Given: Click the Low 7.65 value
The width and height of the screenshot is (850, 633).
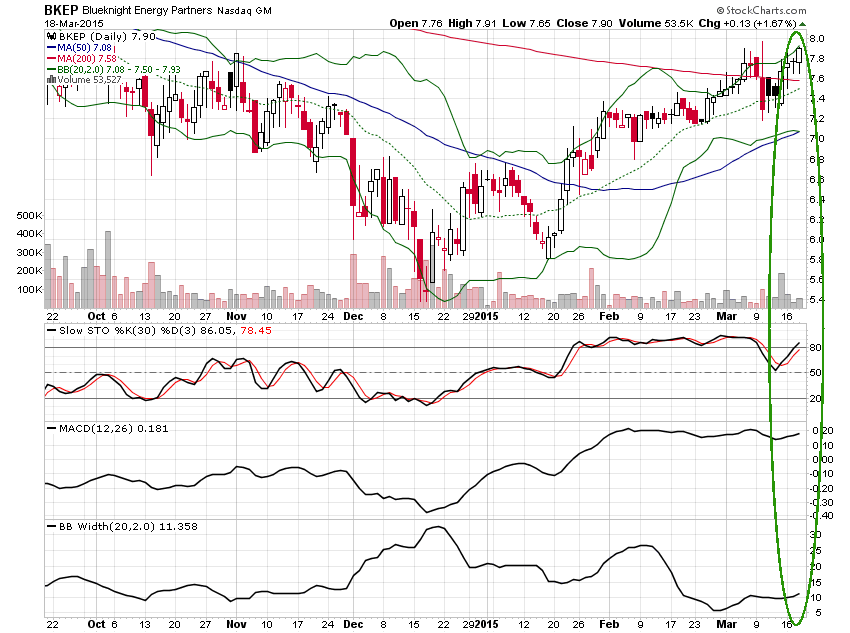Looking at the screenshot, I should tap(526, 23).
